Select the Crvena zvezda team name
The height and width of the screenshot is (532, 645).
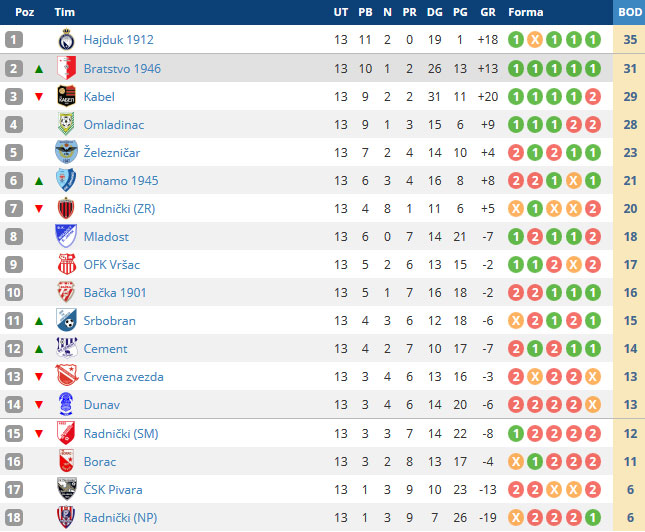click(x=123, y=377)
